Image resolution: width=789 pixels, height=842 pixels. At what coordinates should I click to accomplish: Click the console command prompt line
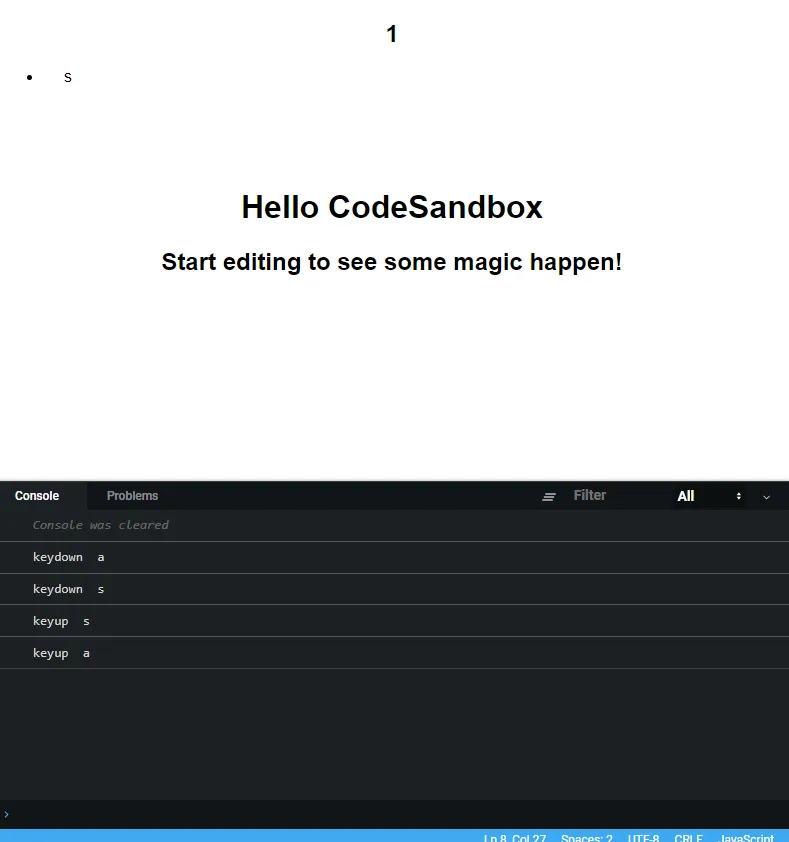(x=394, y=815)
